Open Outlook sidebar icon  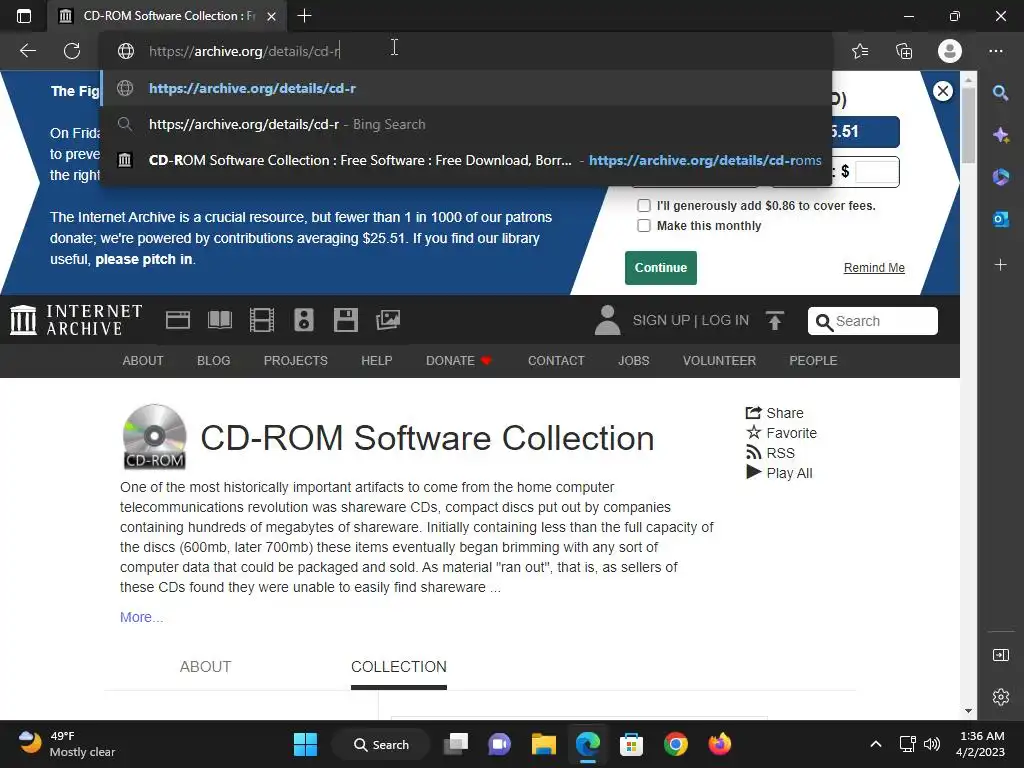click(1000, 219)
